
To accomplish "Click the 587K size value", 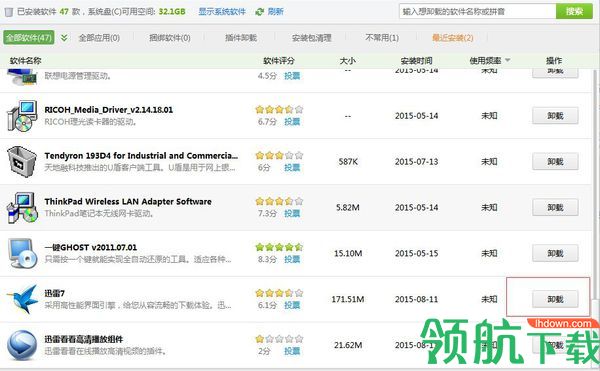I will tap(347, 161).
